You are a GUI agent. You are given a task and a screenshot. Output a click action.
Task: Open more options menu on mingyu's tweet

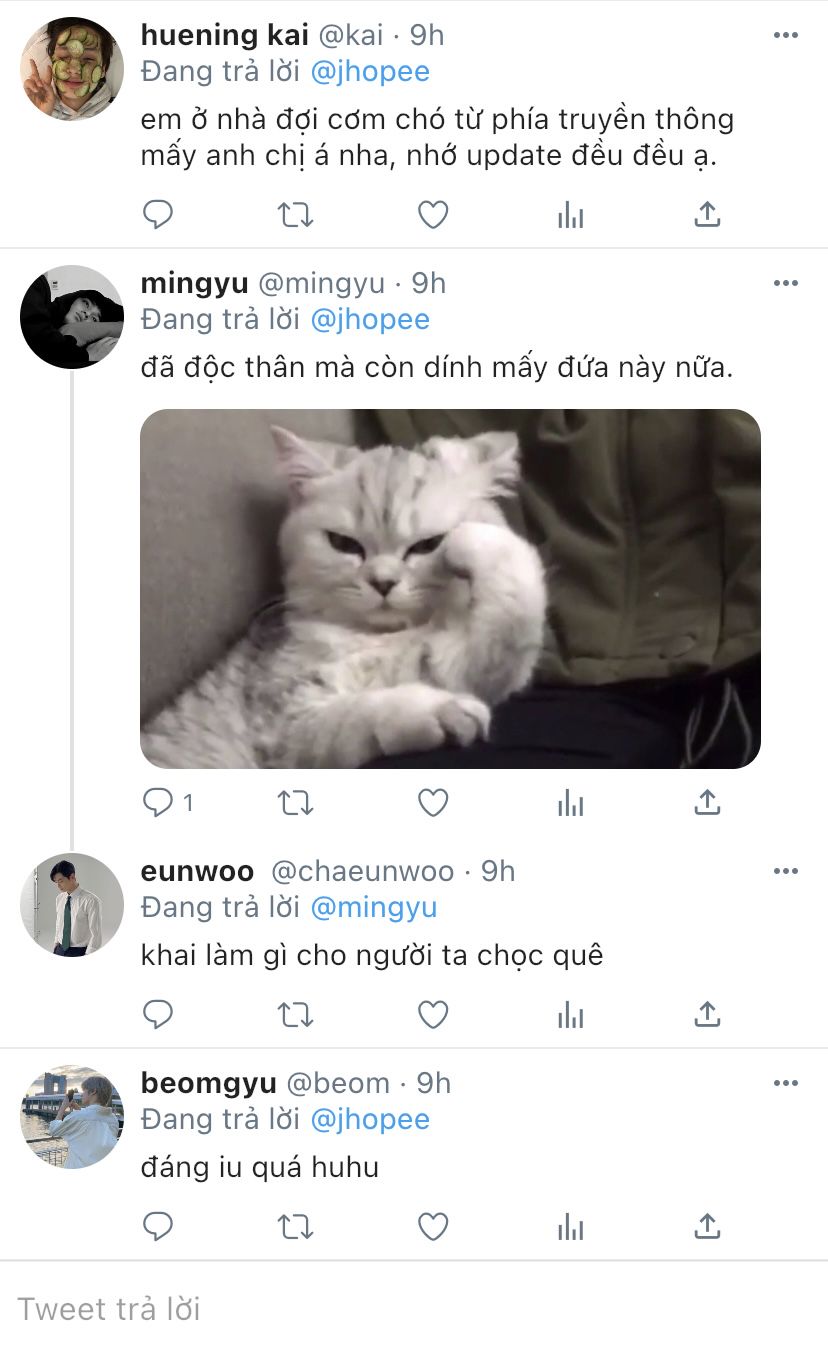click(786, 283)
